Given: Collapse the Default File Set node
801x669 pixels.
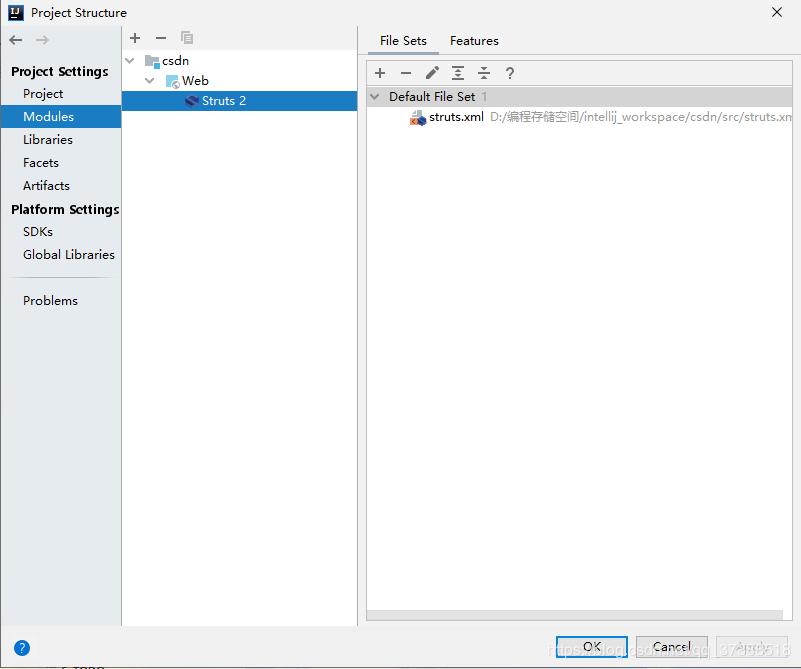Looking at the screenshot, I should coord(375,97).
